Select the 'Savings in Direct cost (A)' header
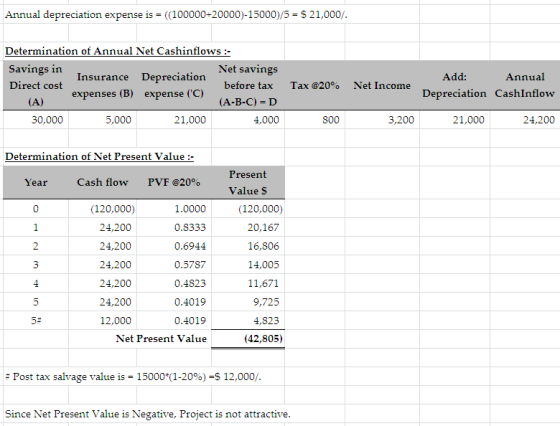This screenshot has width=560, height=426. coord(36,85)
